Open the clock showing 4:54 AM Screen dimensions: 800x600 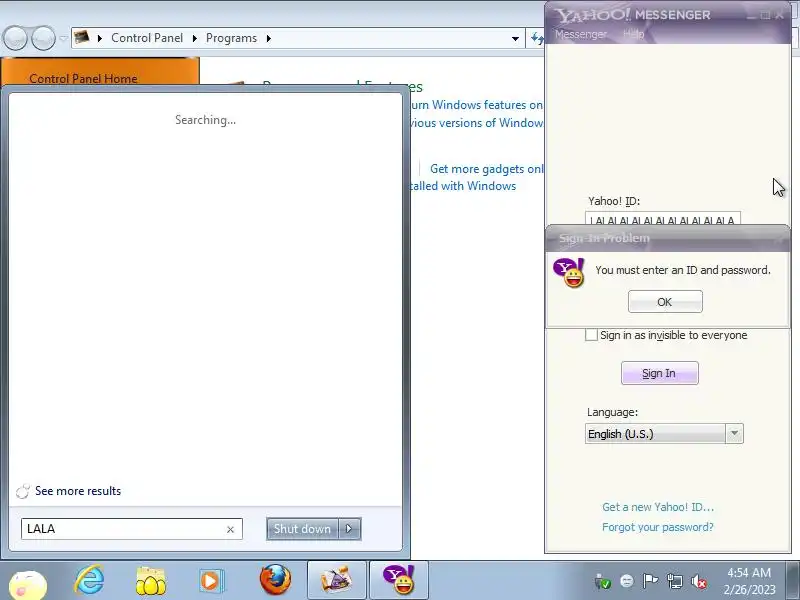coord(749,581)
